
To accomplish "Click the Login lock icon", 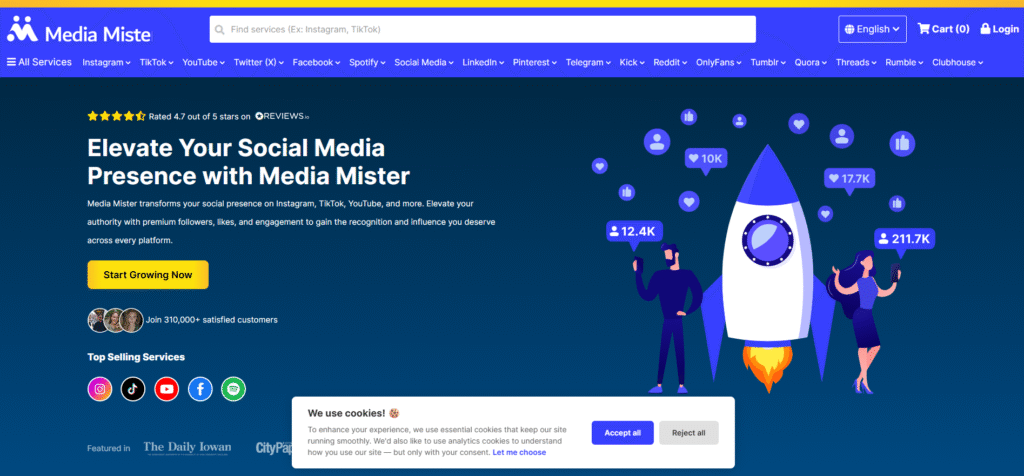I will [x=985, y=29].
